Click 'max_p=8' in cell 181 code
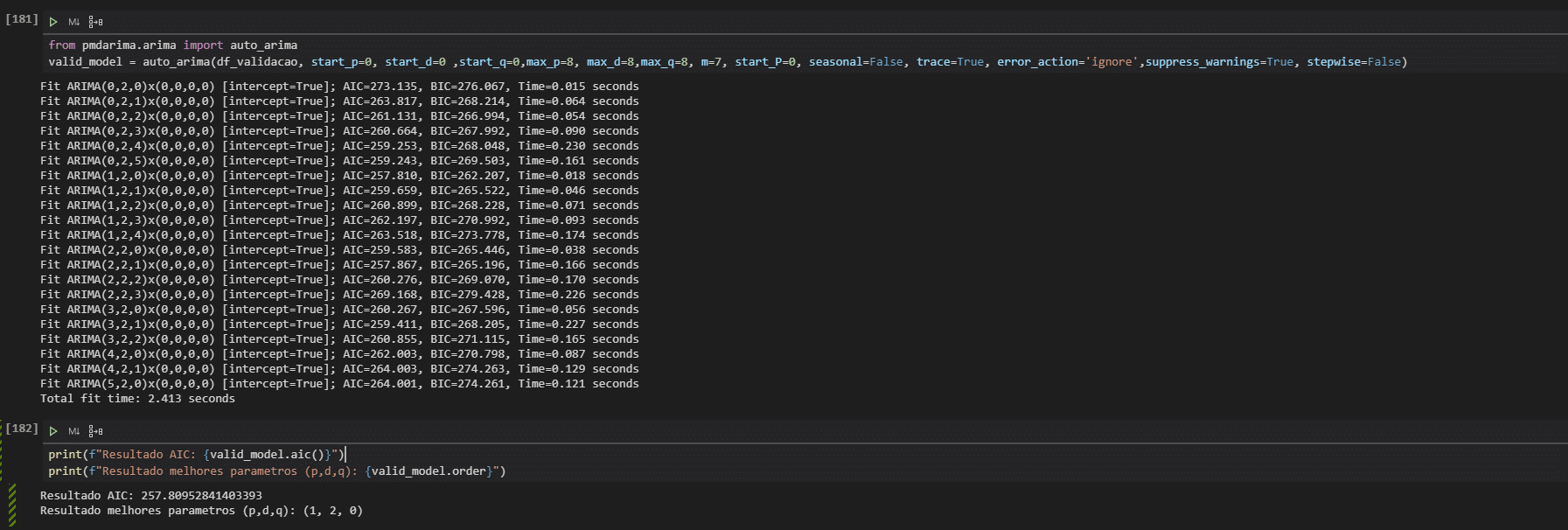This screenshot has height=530, width=1568. click(x=550, y=61)
